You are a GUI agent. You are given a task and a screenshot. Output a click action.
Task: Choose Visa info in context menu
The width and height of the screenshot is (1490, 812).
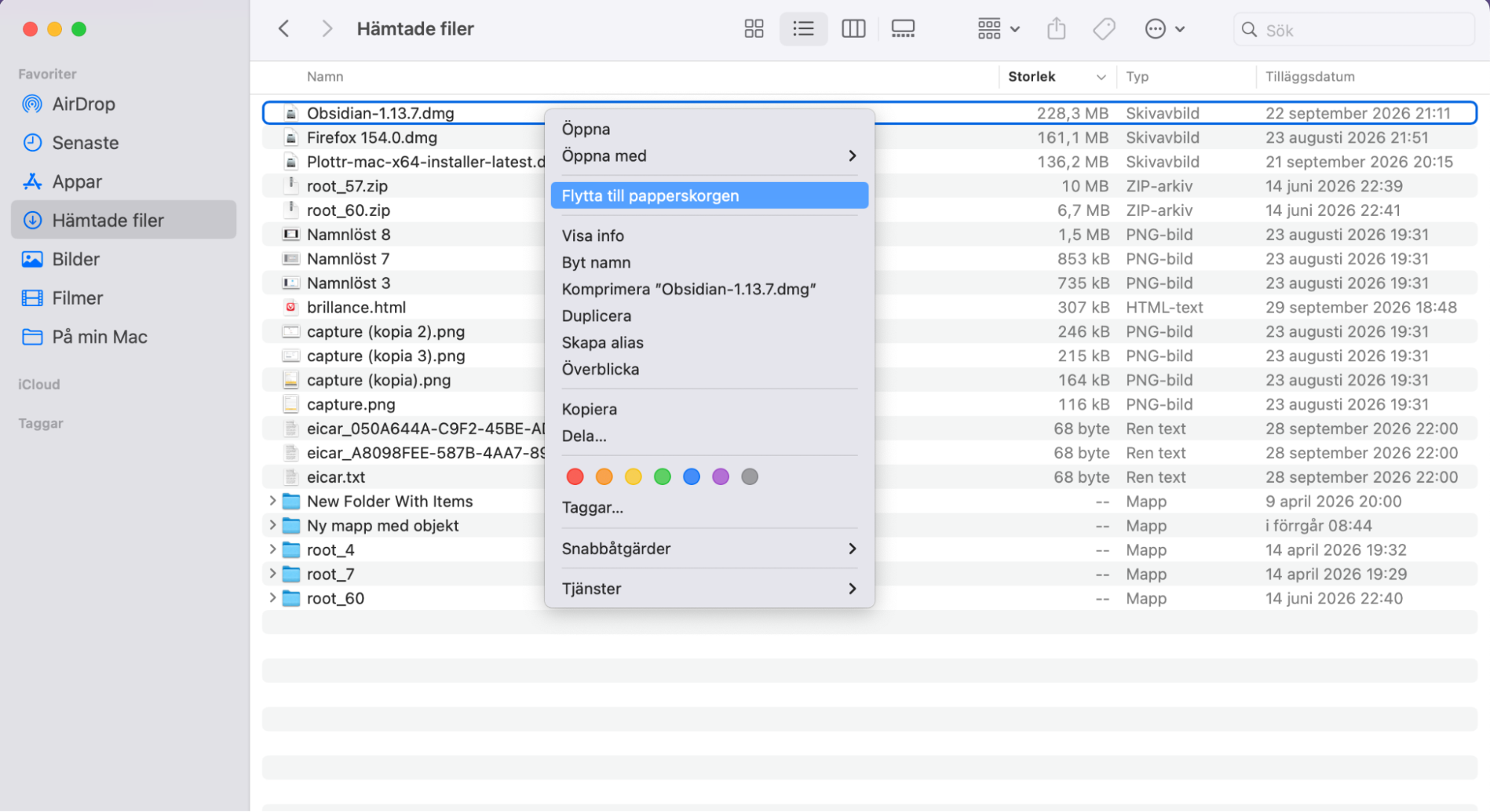tap(709, 236)
